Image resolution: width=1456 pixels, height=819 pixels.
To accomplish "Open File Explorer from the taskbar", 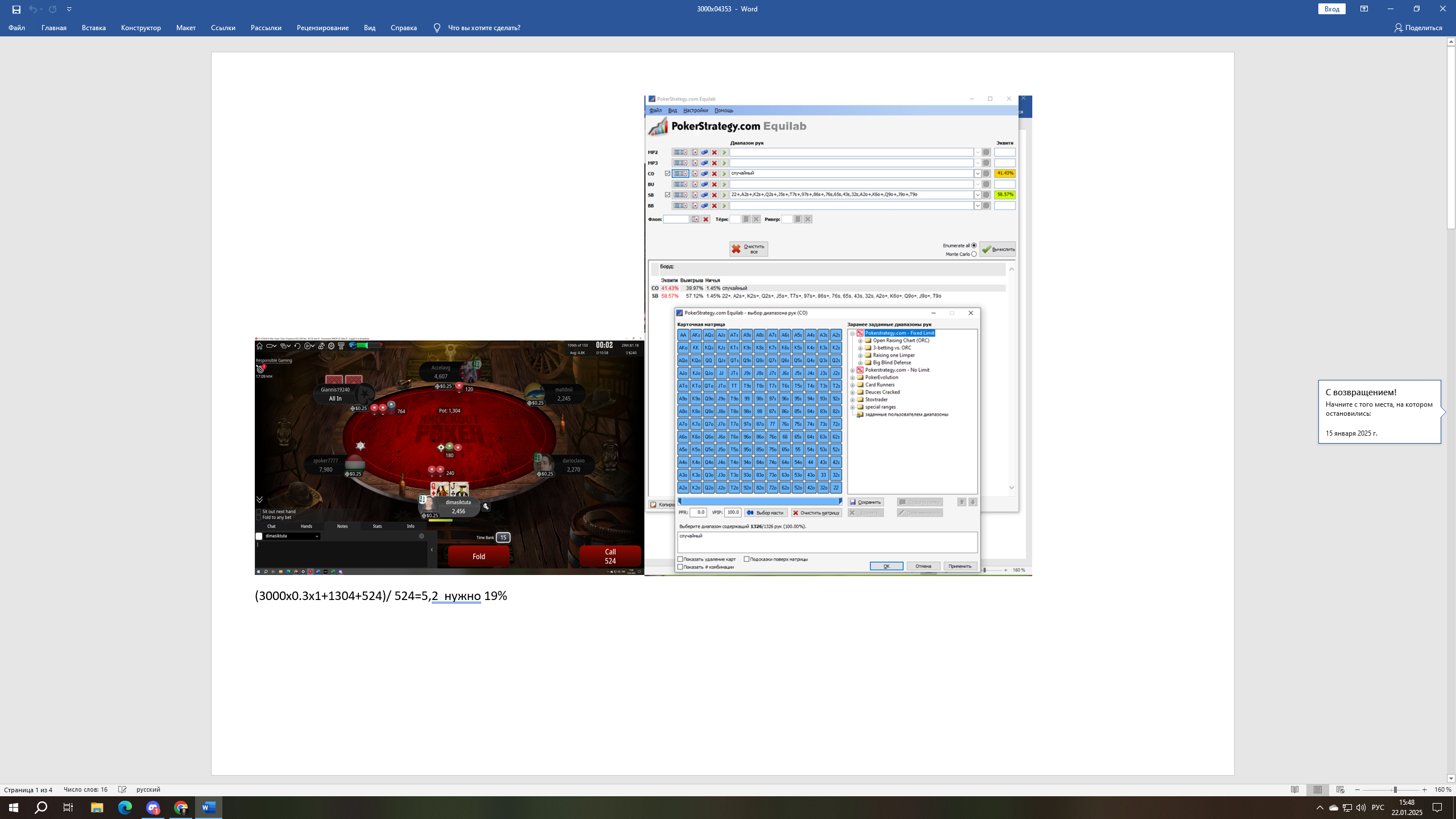I will pos(97,808).
